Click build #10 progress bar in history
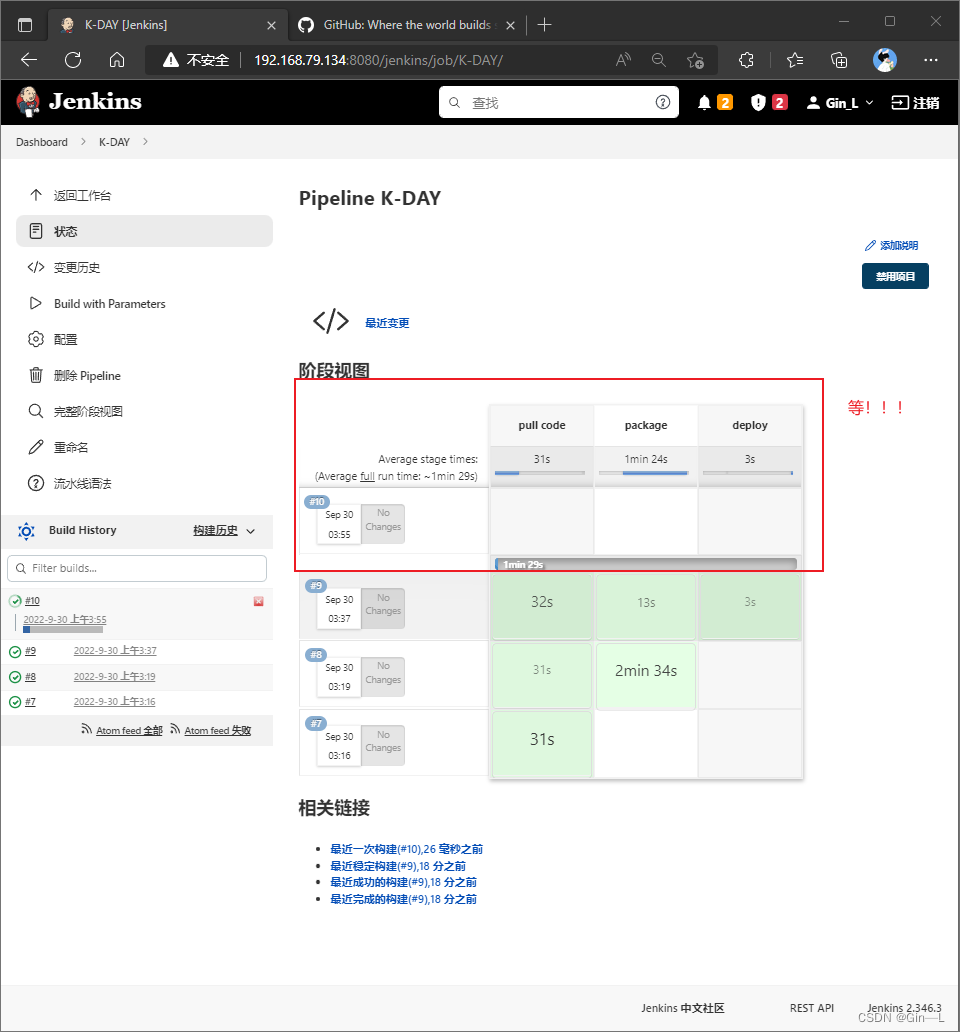This screenshot has width=960, height=1032. pos(63,630)
